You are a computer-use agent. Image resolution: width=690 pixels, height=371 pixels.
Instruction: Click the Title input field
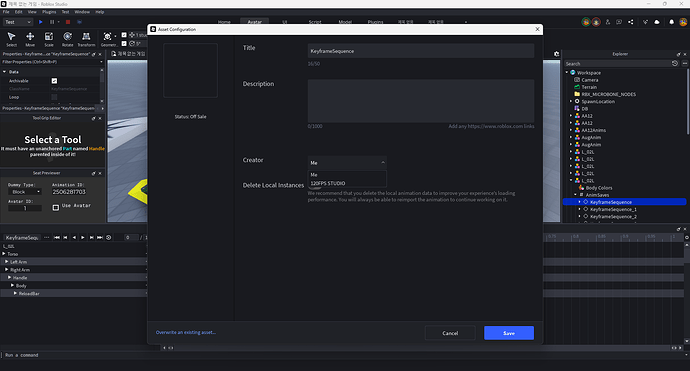point(421,51)
